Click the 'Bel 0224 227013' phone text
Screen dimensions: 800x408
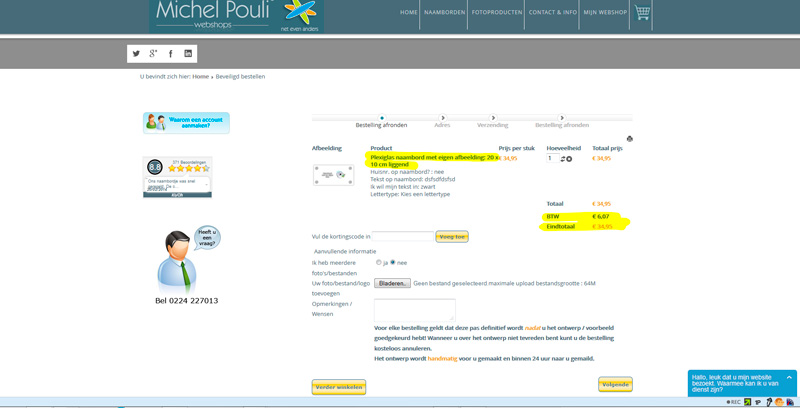click(187, 301)
